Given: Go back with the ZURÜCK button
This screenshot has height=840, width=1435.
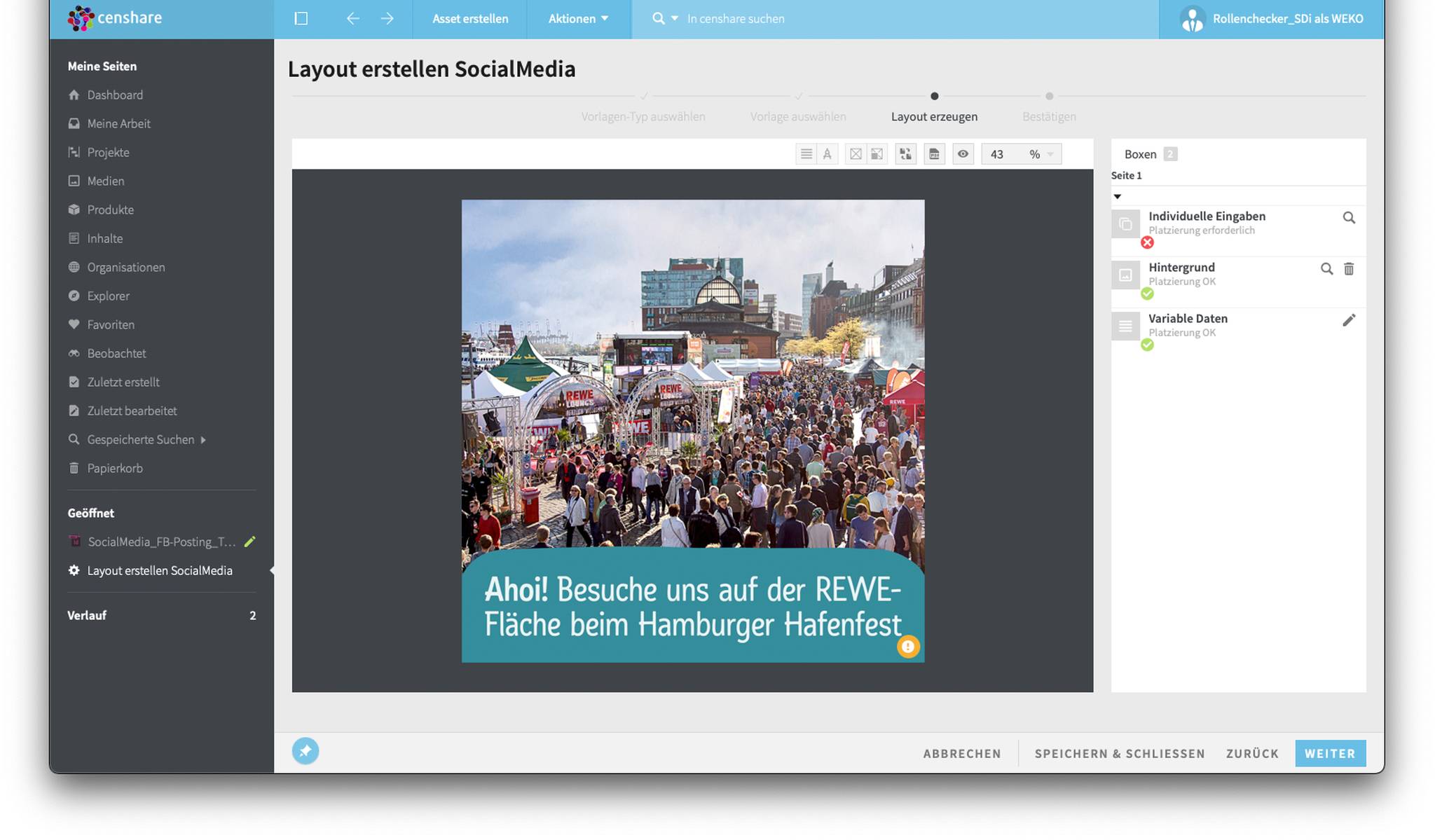Looking at the screenshot, I should [x=1252, y=754].
